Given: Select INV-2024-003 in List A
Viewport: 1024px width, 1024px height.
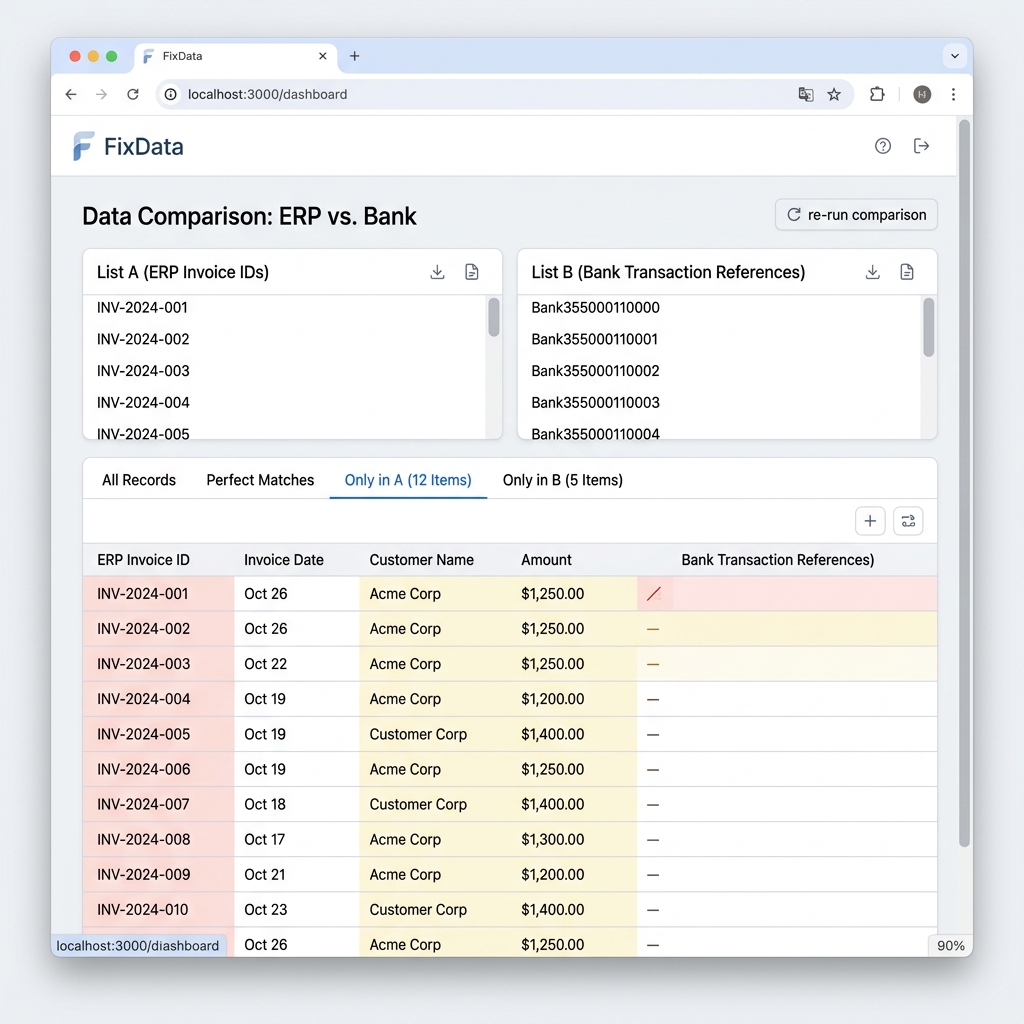Looking at the screenshot, I should pos(143,371).
